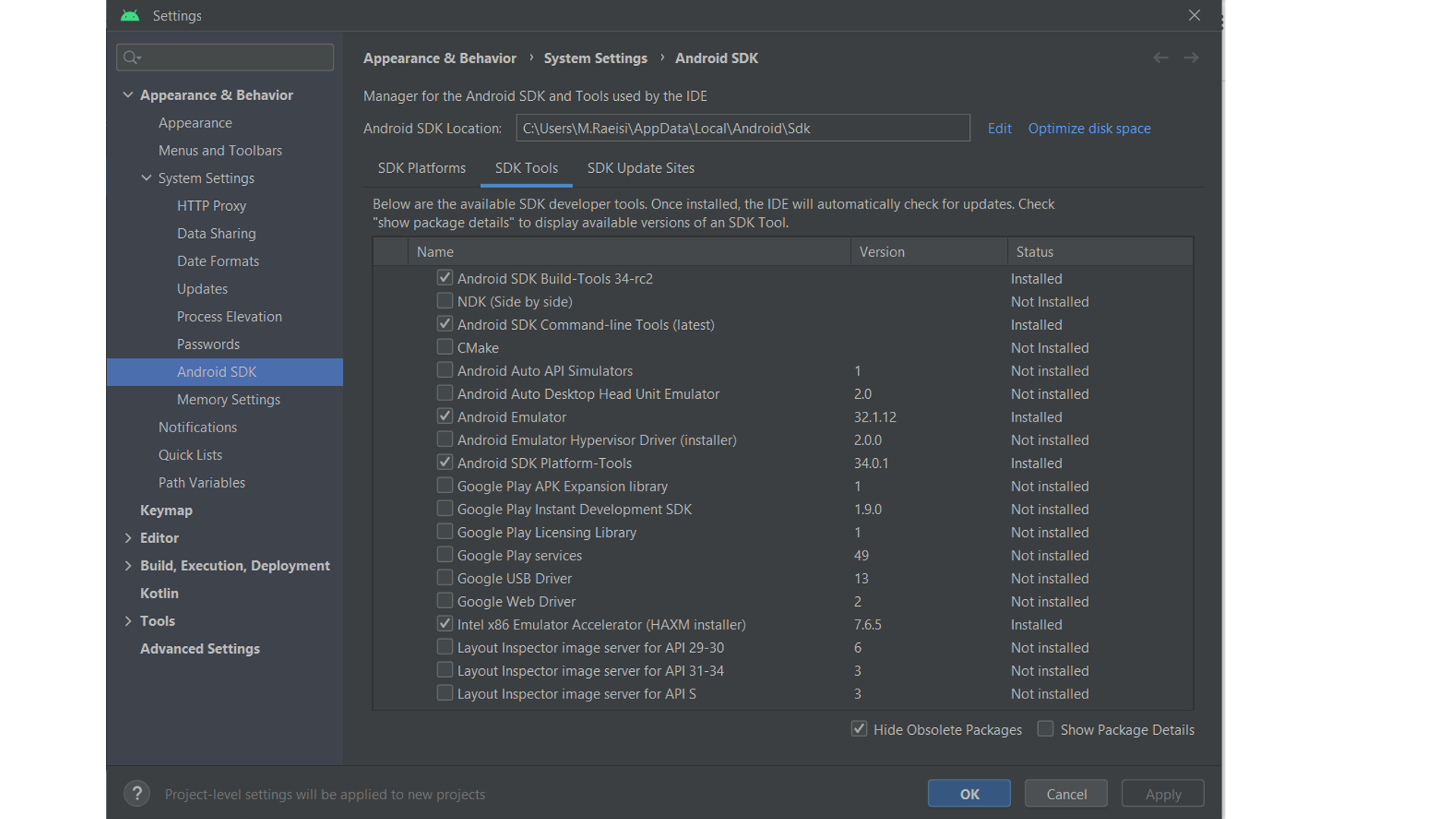Screen dimensions: 1456x819
Task: Click the Android SDK Location field
Action: (x=742, y=128)
